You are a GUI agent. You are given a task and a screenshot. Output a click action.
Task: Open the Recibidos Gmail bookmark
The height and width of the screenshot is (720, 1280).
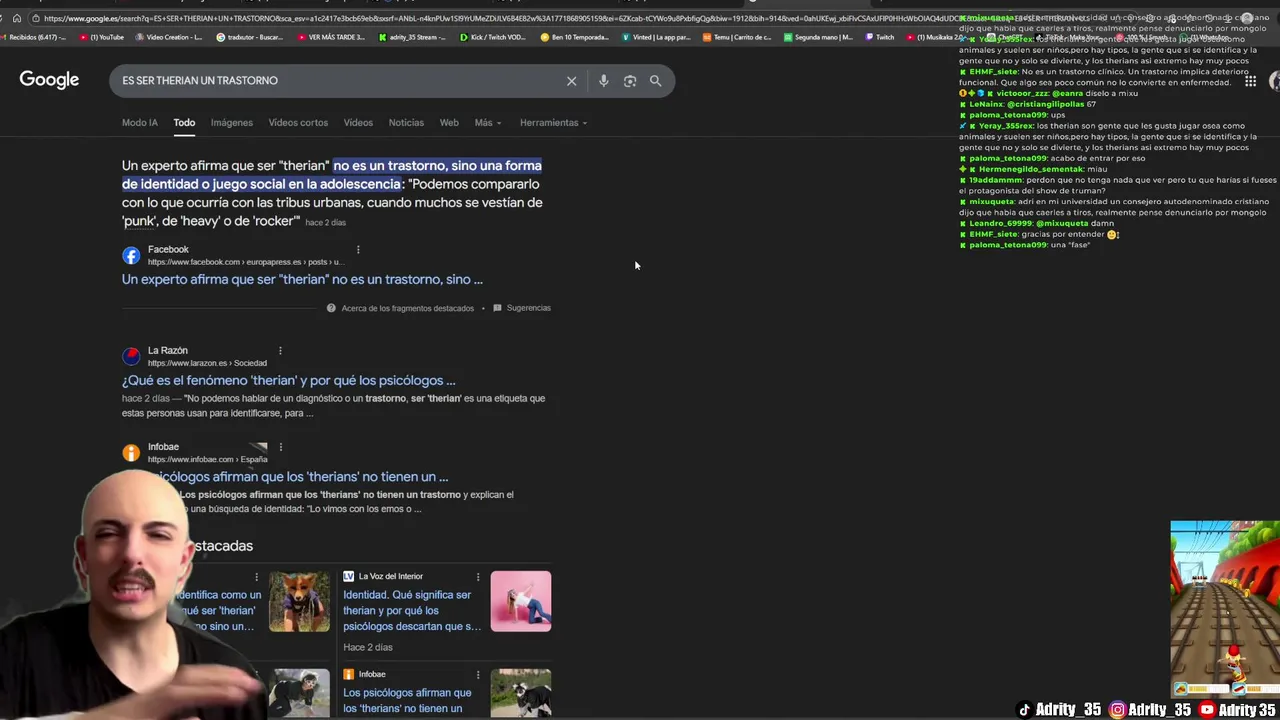[33, 37]
